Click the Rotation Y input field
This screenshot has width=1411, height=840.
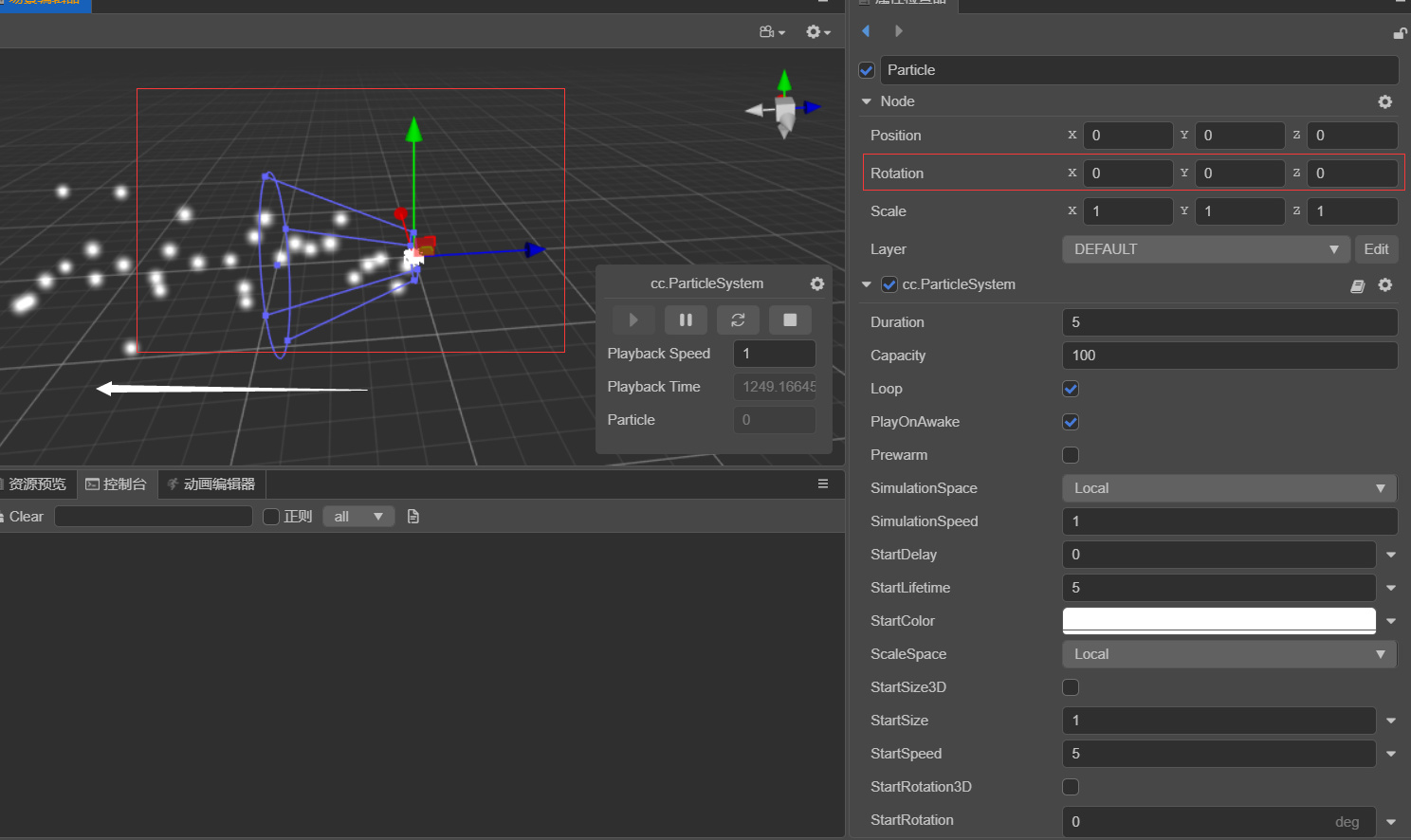pyautogui.click(x=1240, y=173)
